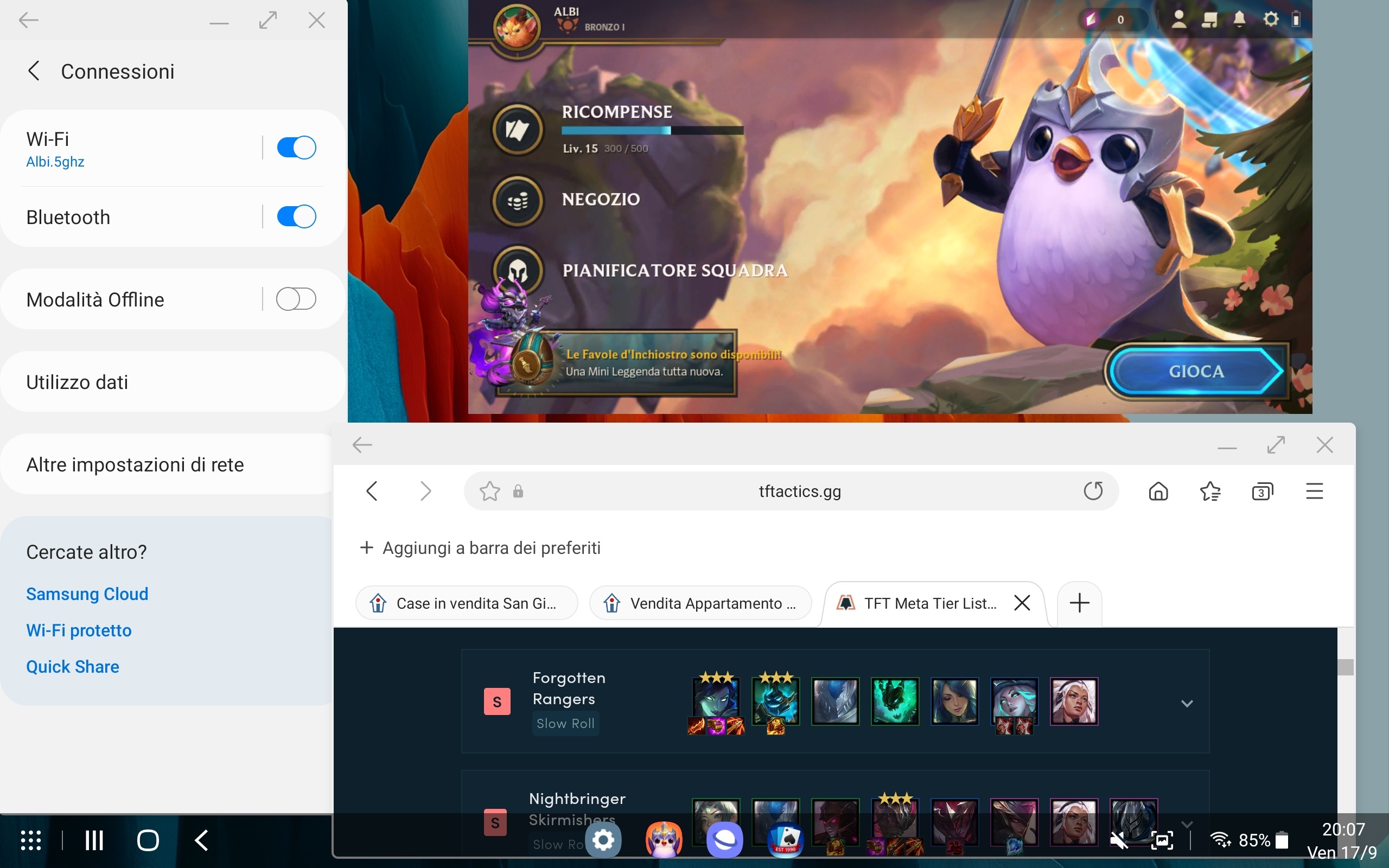Go back from Connessioni settings page
Screen dimensions: 1389x868
click(x=34, y=71)
